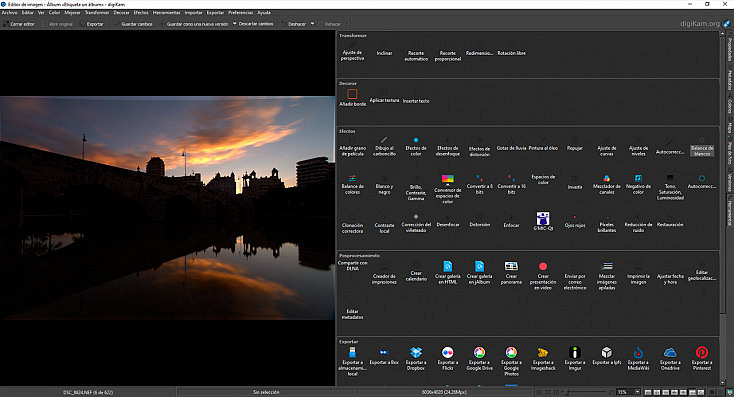734x397 pixels.
Task: Click Crear galería en HTML
Action: tap(448, 273)
